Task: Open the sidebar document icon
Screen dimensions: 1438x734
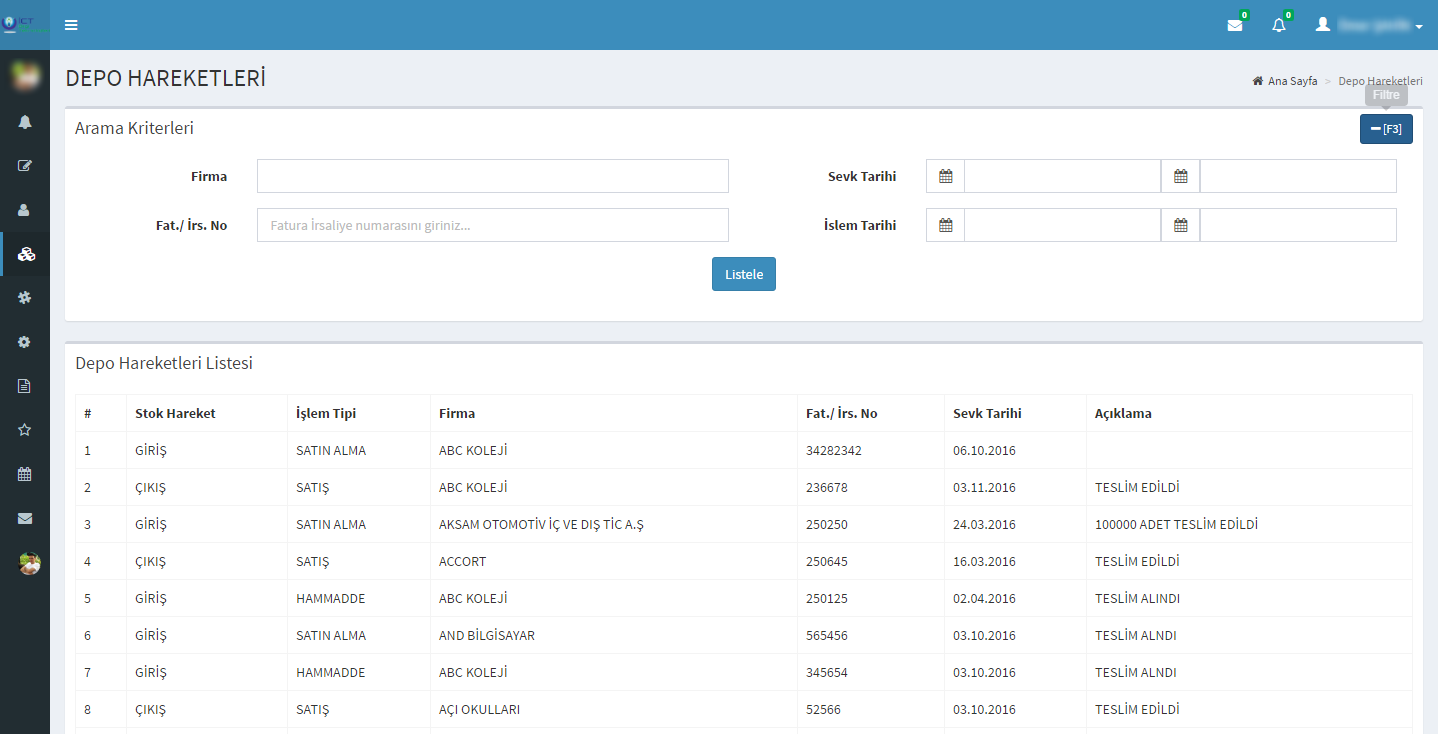Action: 25,385
